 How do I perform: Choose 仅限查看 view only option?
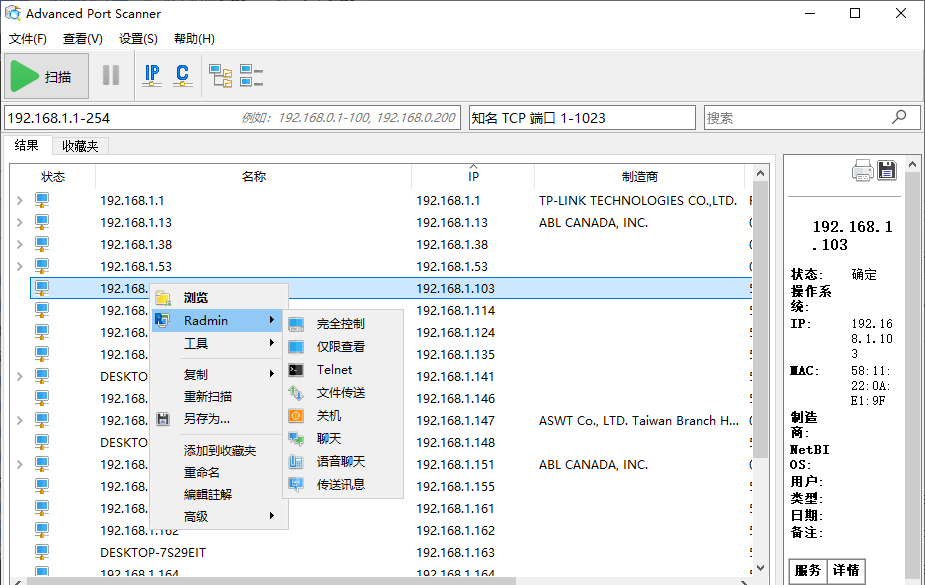(x=341, y=347)
